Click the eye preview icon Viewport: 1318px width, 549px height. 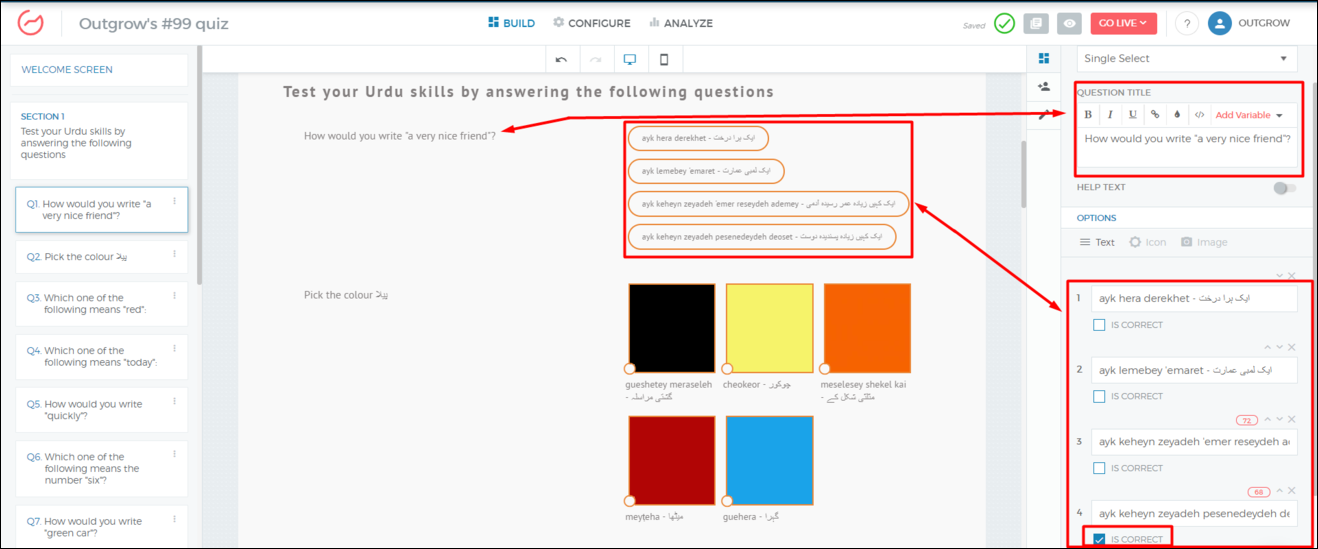point(1070,24)
